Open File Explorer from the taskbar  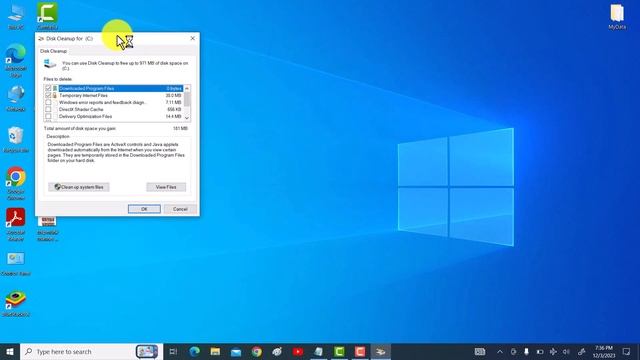[x=215, y=351]
